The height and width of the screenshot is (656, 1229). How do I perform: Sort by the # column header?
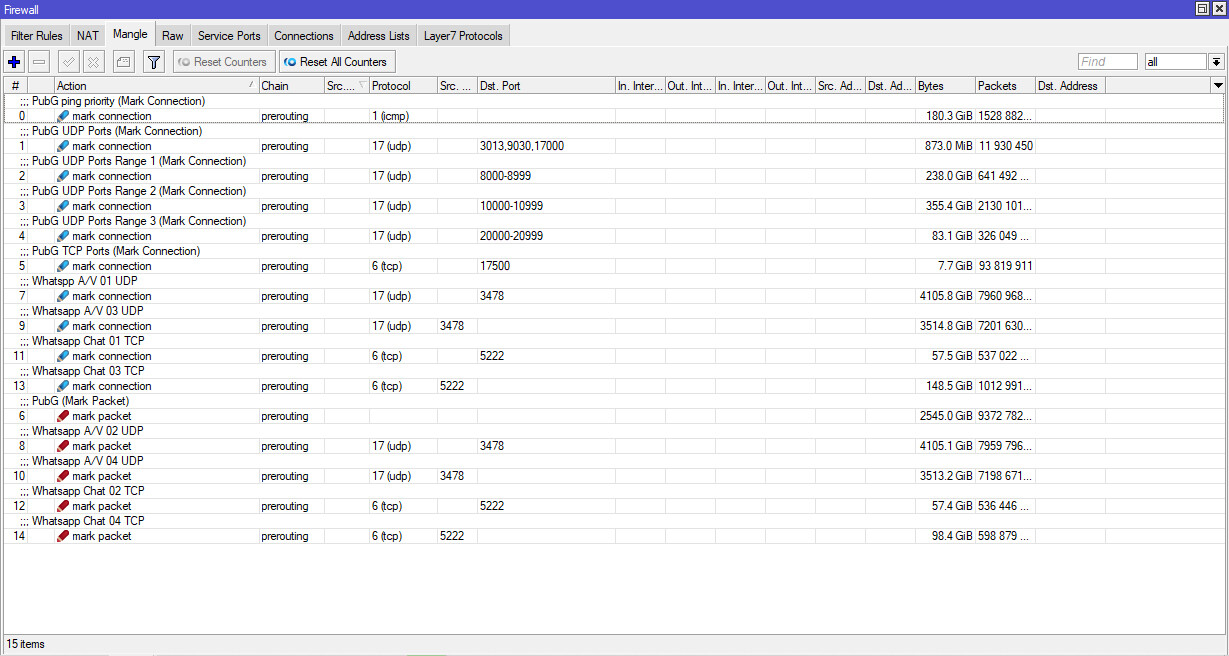point(15,86)
